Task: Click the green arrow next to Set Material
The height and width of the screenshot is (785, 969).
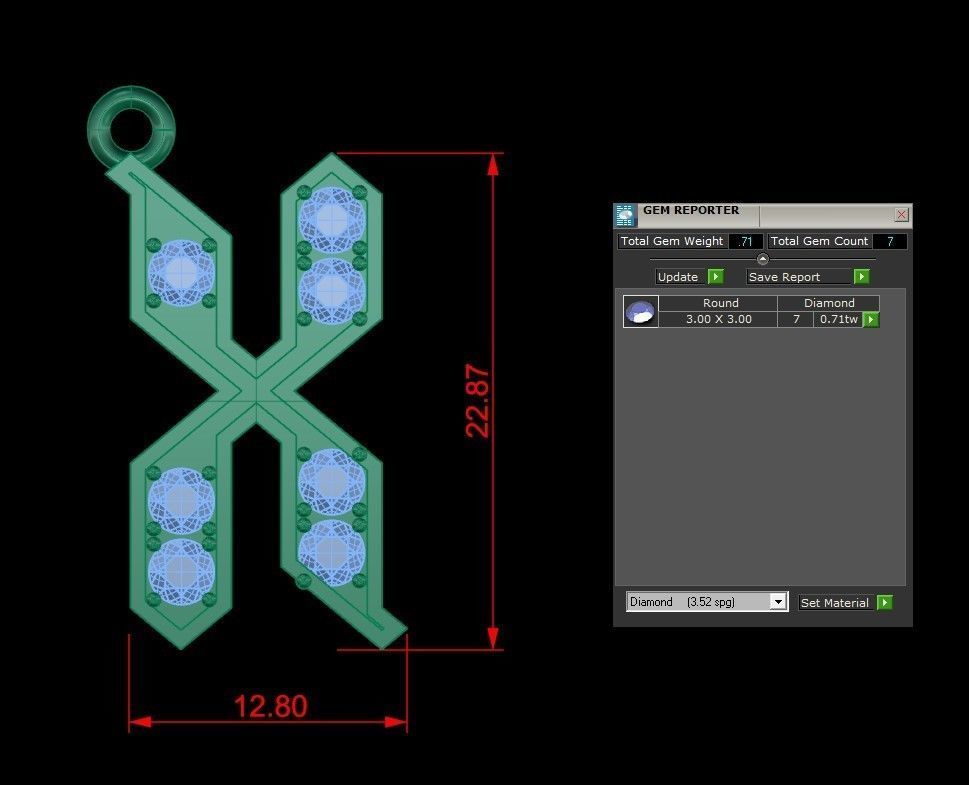Action: point(884,602)
